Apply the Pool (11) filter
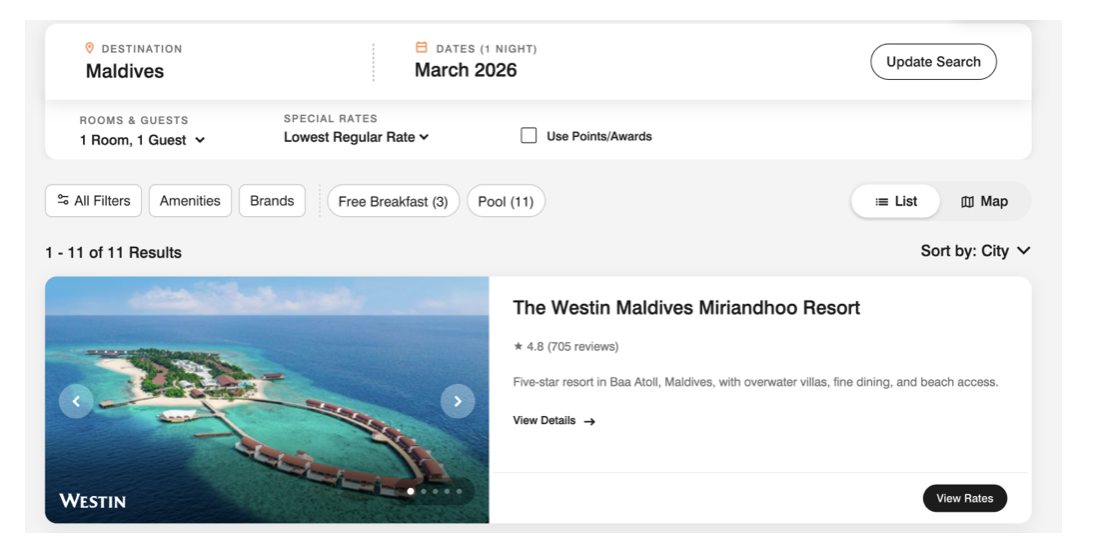The image size is (1094, 559). coord(506,201)
